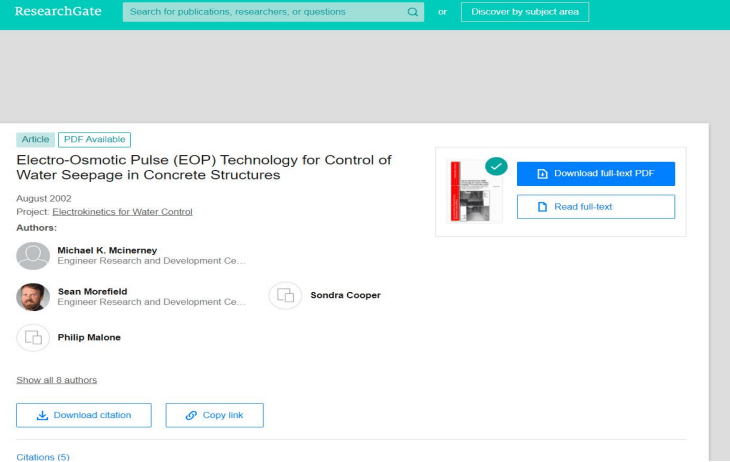The width and height of the screenshot is (730, 462).
Task: Expand Show all 8 authors
Action: (x=57, y=380)
